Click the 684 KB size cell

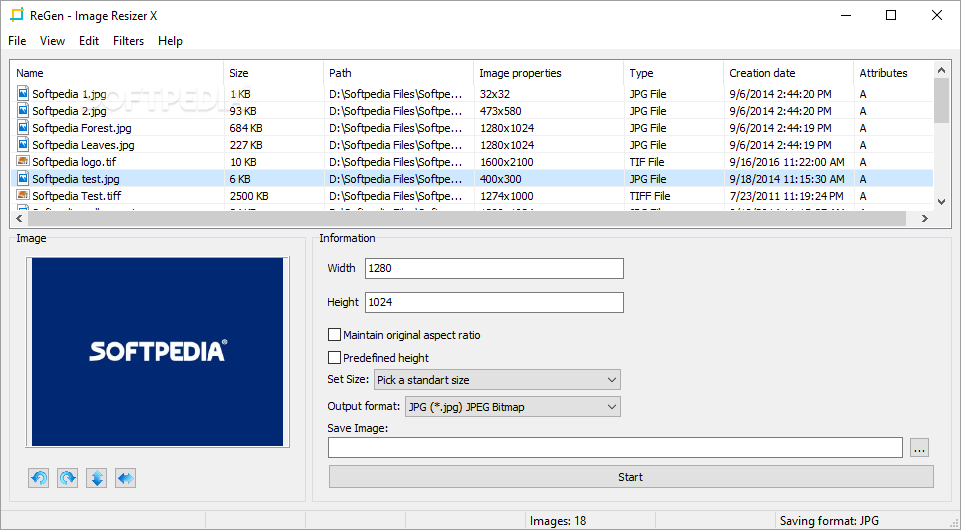pyautogui.click(x=246, y=127)
